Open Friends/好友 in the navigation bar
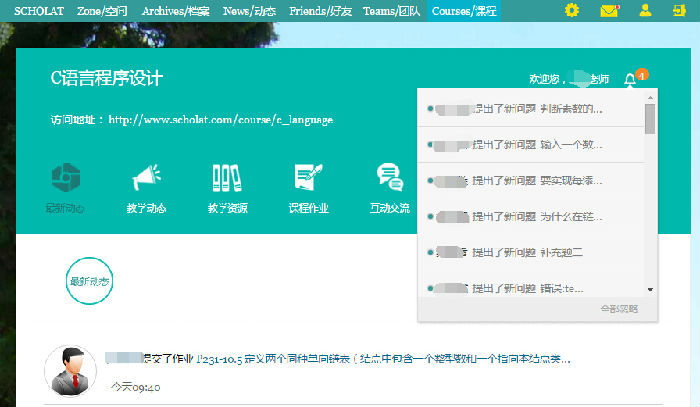 pos(320,11)
